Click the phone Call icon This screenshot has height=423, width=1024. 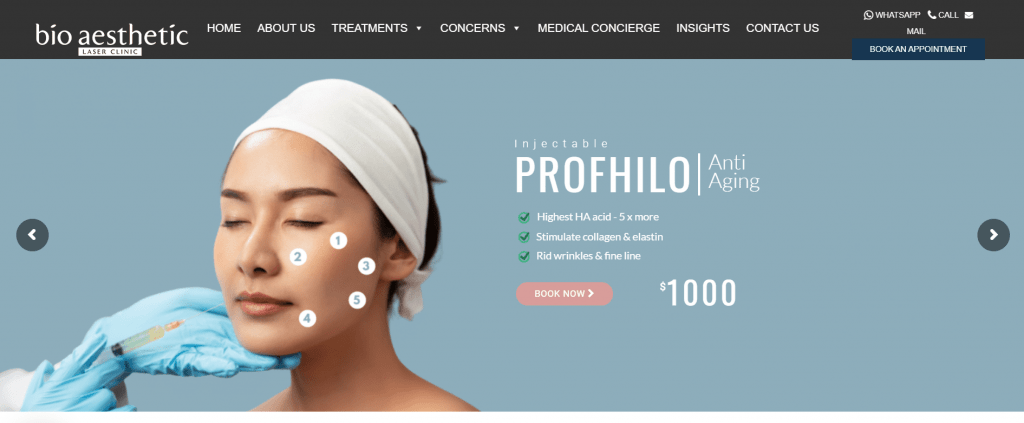(932, 15)
